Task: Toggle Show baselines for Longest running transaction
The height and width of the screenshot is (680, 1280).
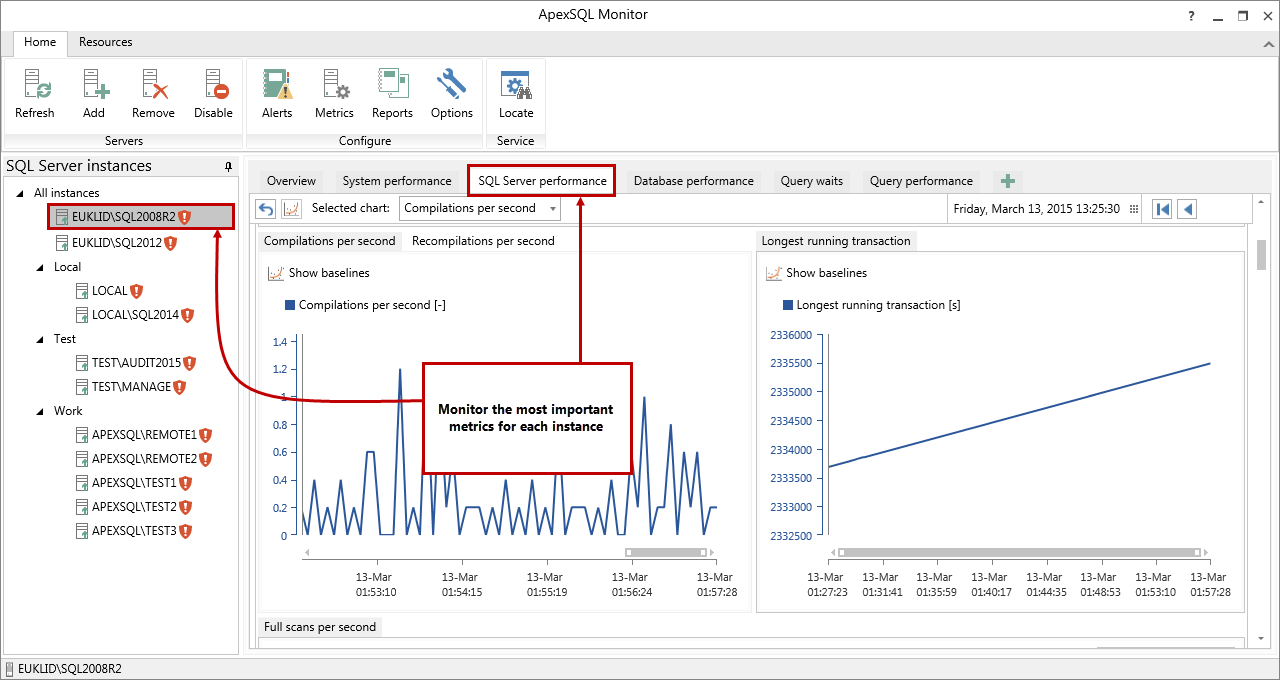Action: point(817,273)
